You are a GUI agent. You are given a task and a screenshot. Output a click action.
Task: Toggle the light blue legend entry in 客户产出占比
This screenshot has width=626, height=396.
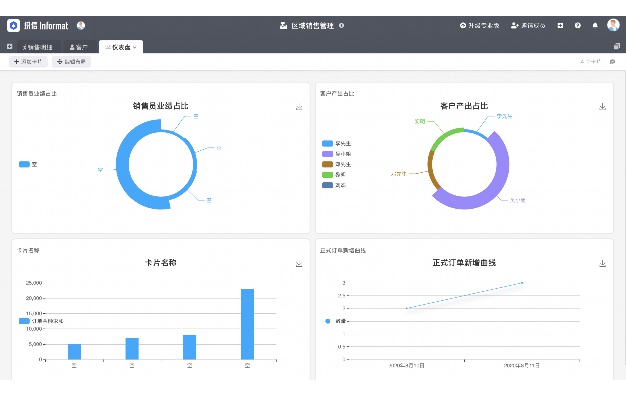tap(336, 143)
